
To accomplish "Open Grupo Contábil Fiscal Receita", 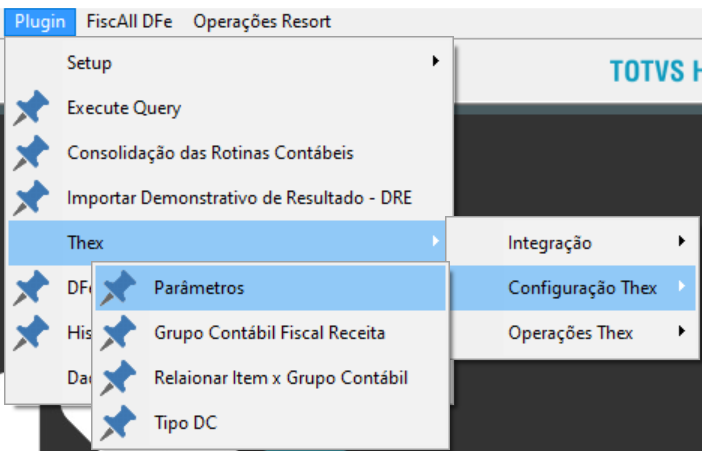I will point(270,333).
